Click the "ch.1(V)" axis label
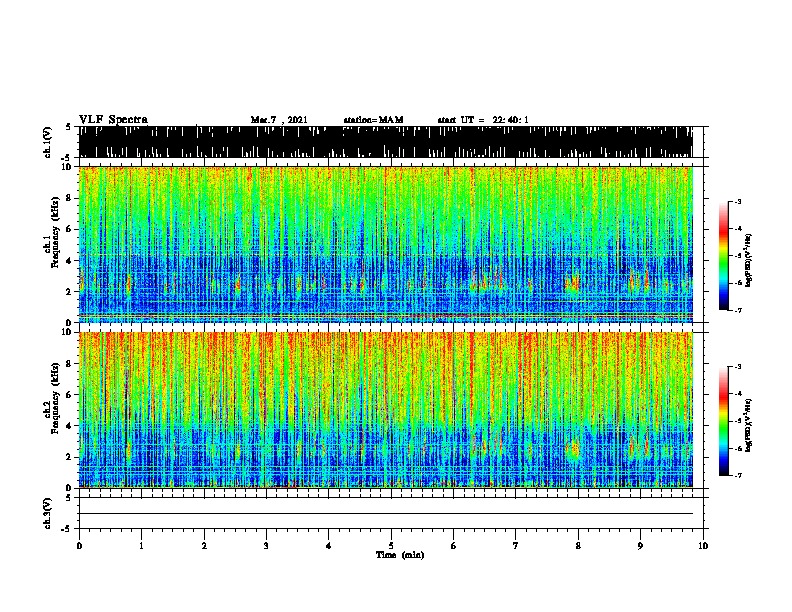Screen dimensions: 792x612 click(x=48, y=142)
